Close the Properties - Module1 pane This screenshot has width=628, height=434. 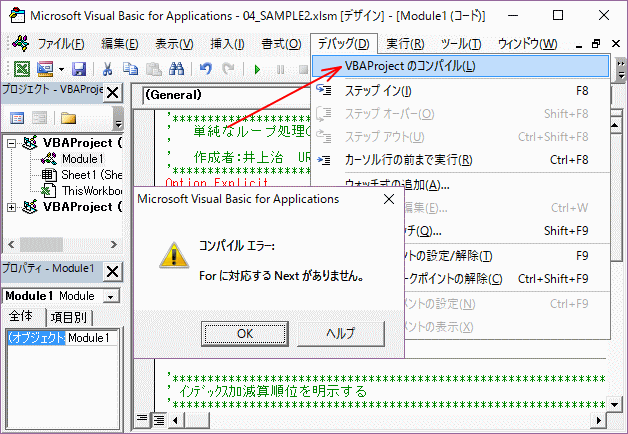click(x=113, y=272)
